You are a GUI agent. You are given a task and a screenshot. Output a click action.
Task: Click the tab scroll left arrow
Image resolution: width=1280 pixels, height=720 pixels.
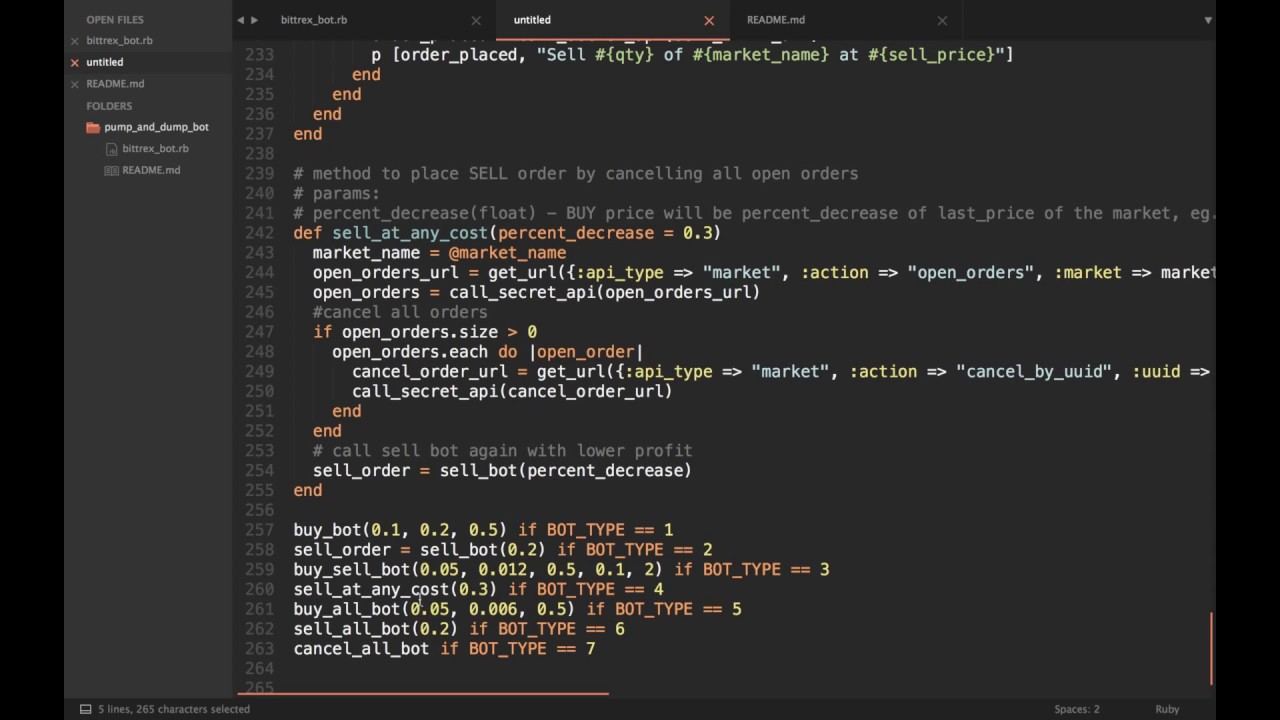click(x=241, y=20)
